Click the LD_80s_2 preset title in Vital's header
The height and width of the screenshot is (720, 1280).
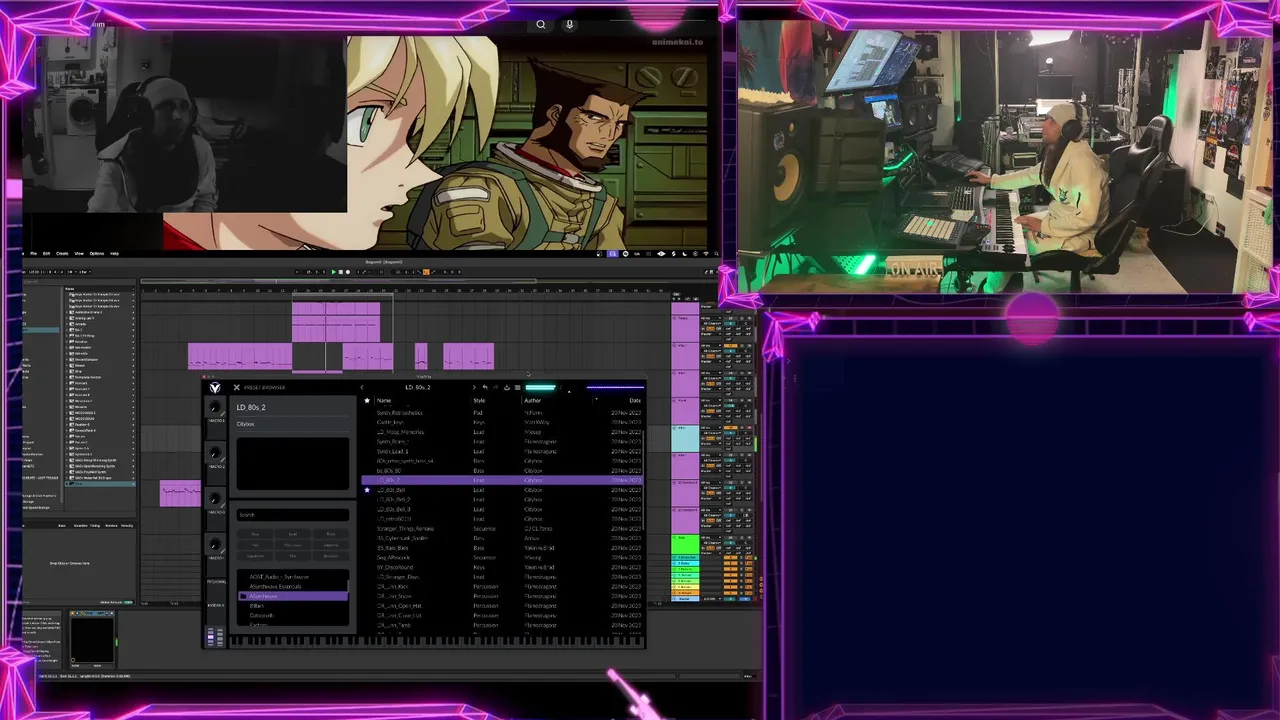[418, 387]
